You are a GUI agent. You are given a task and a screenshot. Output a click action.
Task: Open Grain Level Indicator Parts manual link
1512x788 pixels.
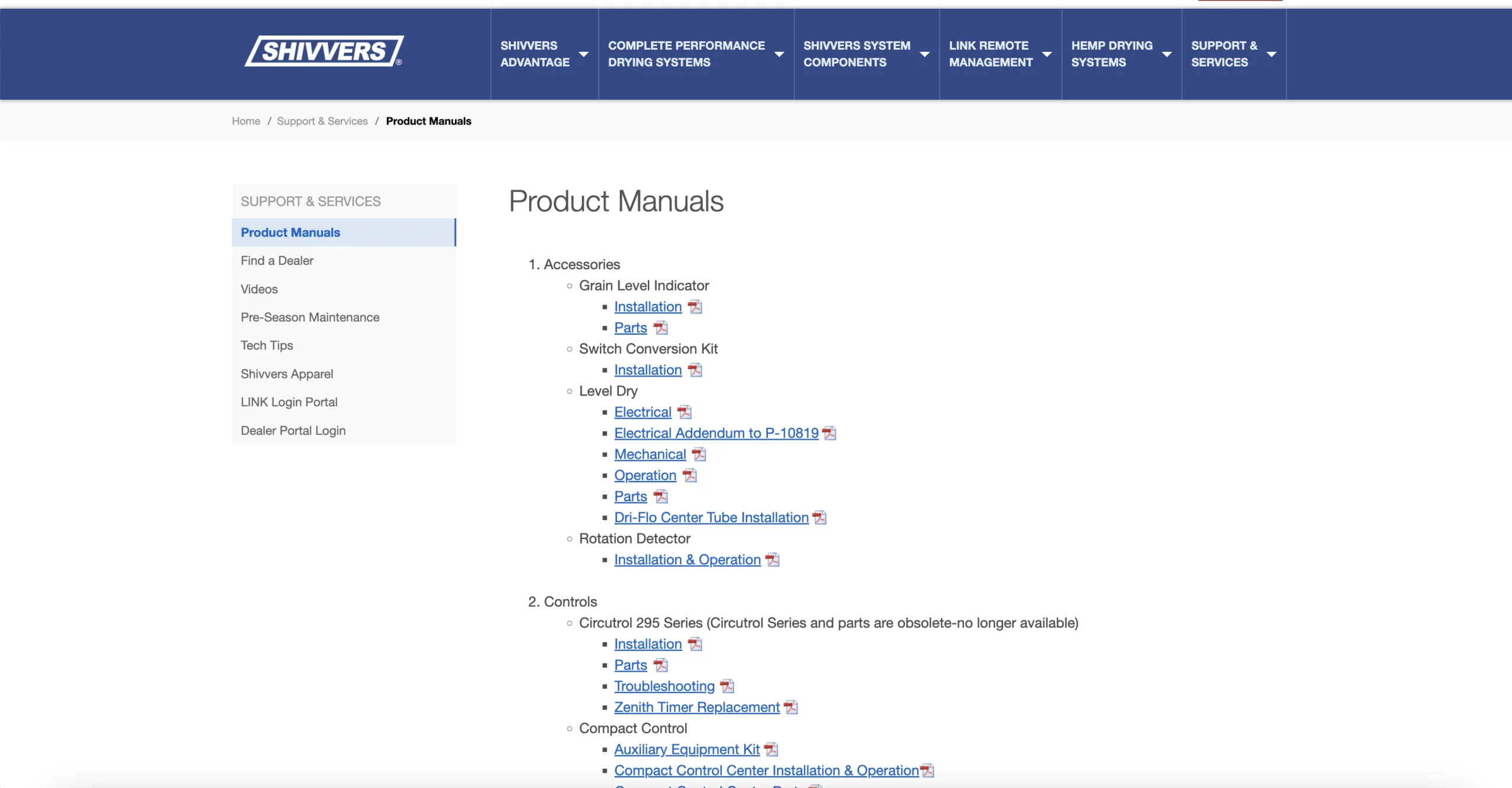[631, 328]
